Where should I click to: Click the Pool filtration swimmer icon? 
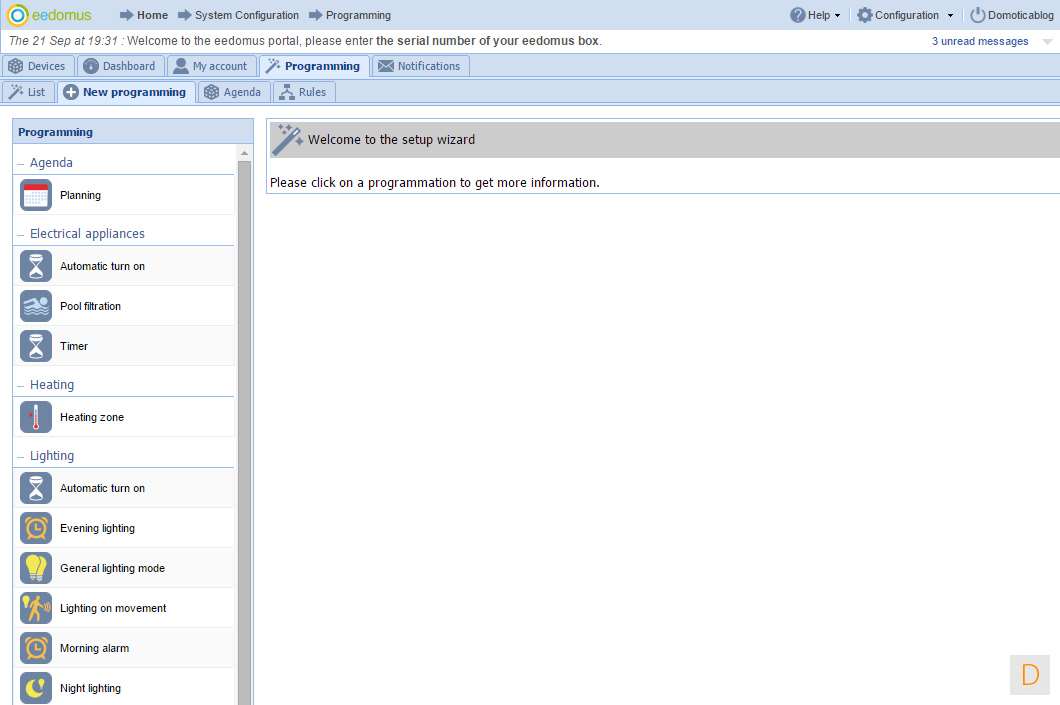(36, 306)
